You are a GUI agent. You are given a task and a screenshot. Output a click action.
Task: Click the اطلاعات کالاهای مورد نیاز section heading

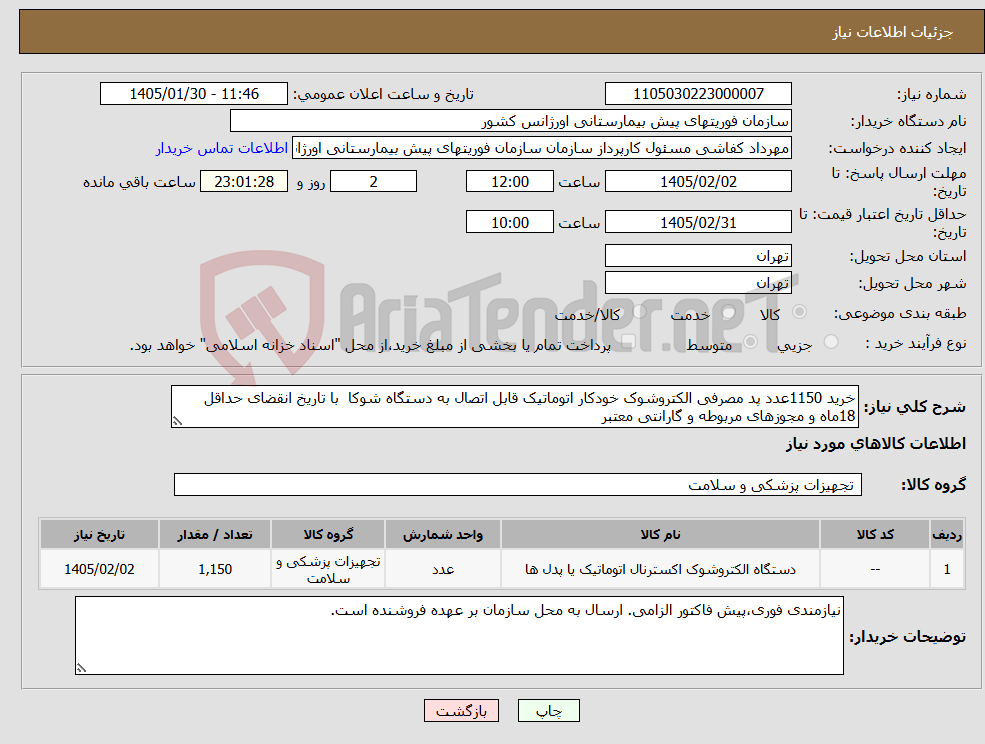point(876,444)
